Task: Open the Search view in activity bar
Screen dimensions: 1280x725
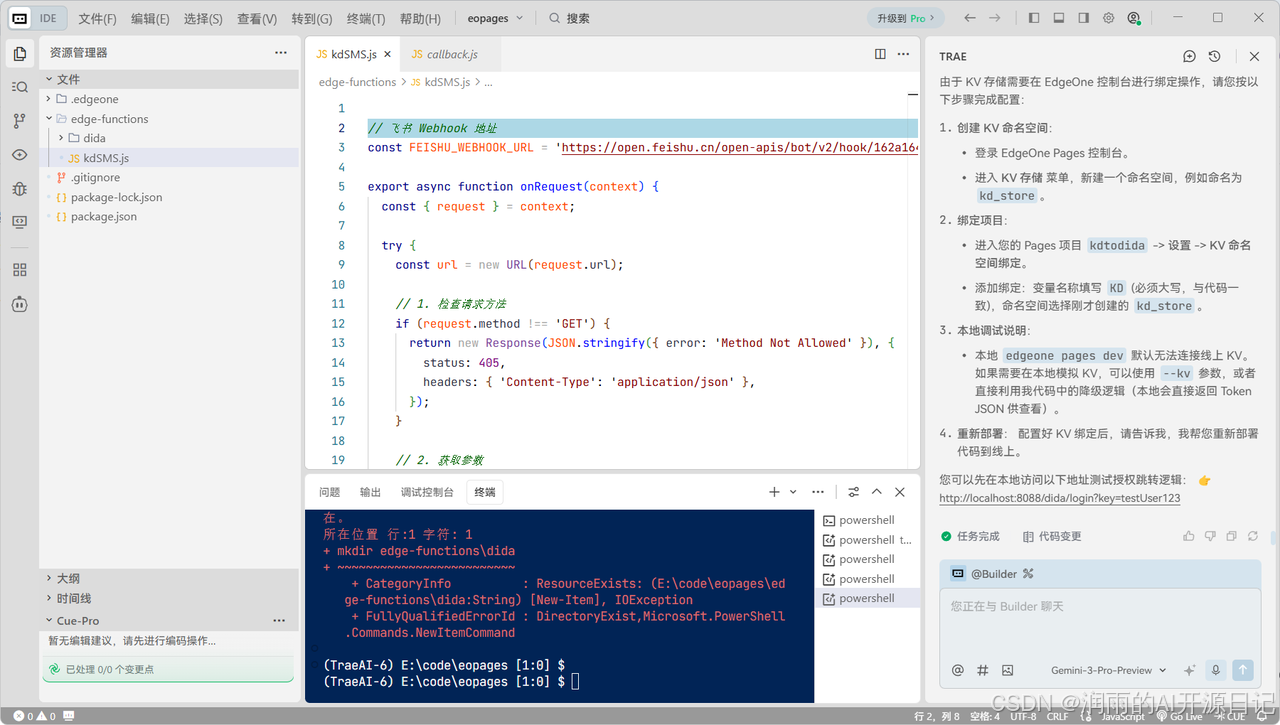Action: pyautogui.click(x=19, y=87)
